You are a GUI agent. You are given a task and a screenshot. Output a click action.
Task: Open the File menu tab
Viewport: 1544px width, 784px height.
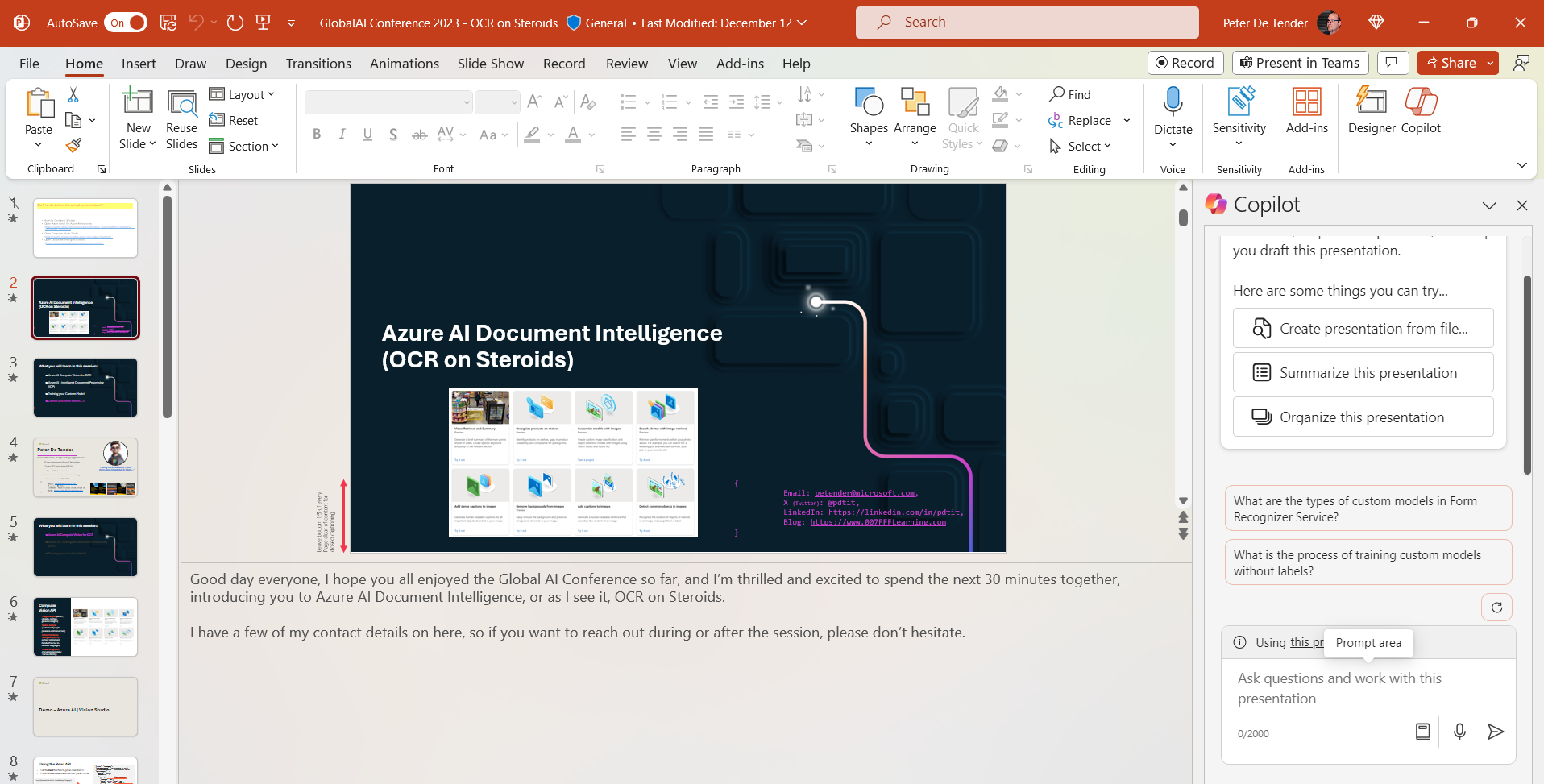pos(29,64)
